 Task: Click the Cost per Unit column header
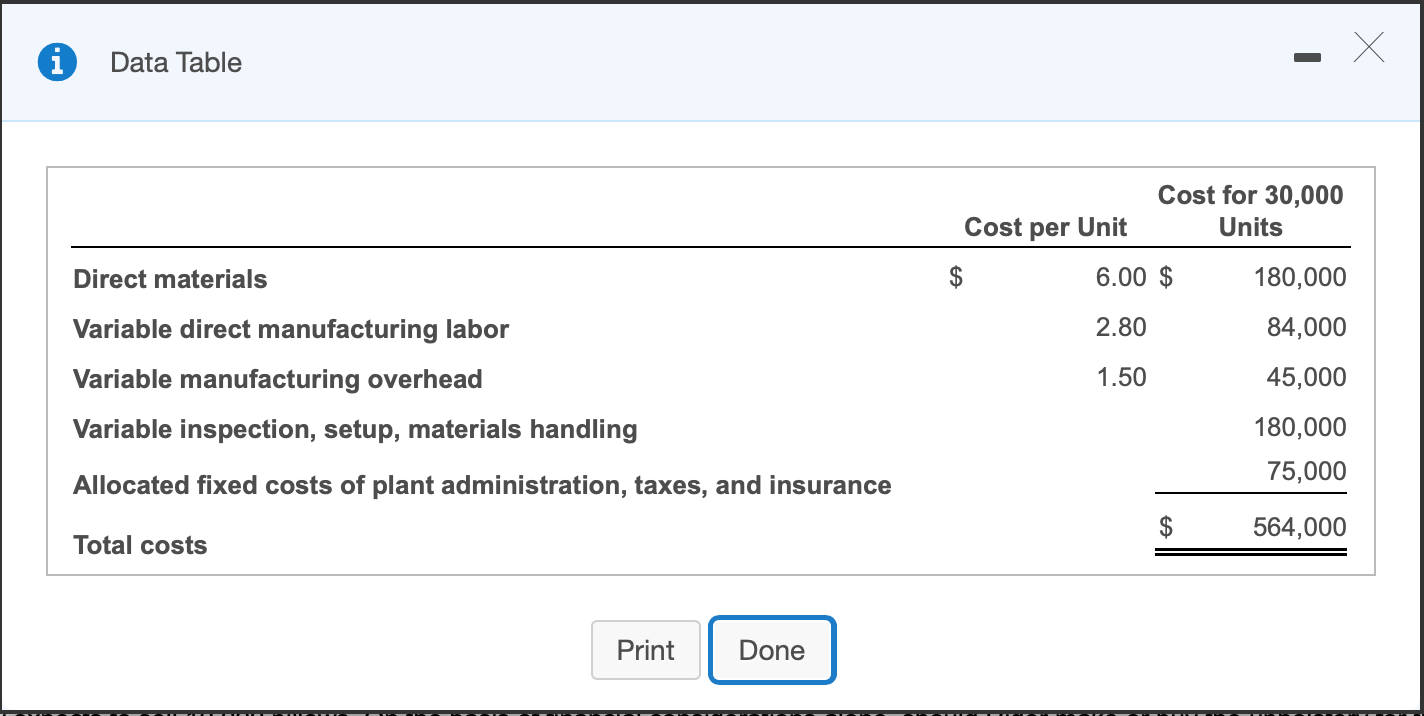pyautogui.click(x=1045, y=227)
